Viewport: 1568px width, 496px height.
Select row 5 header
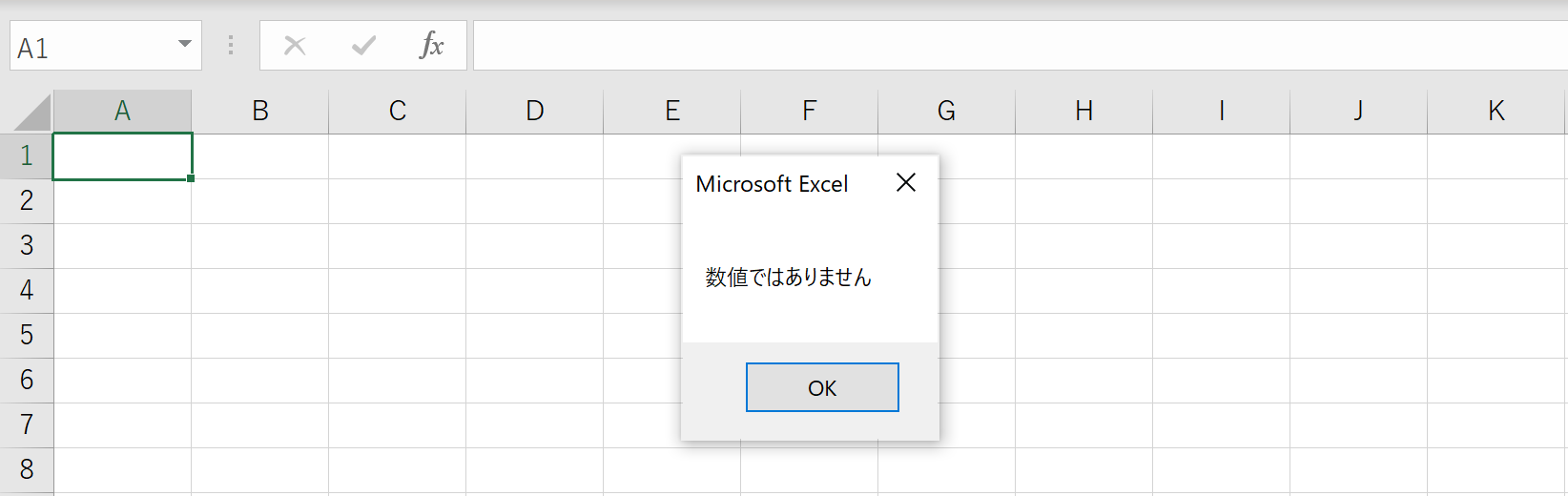[x=27, y=335]
